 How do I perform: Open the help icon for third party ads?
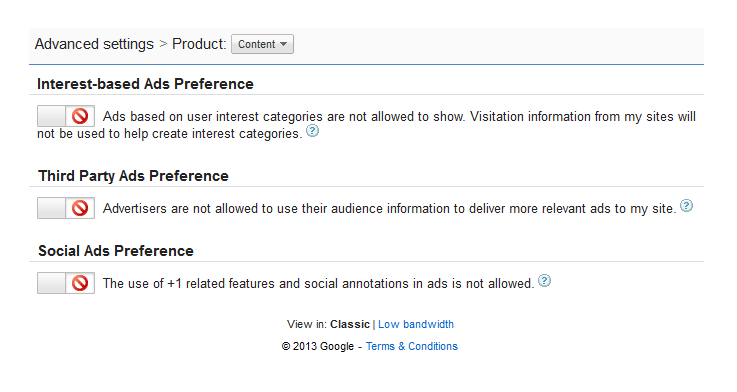click(x=687, y=205)
